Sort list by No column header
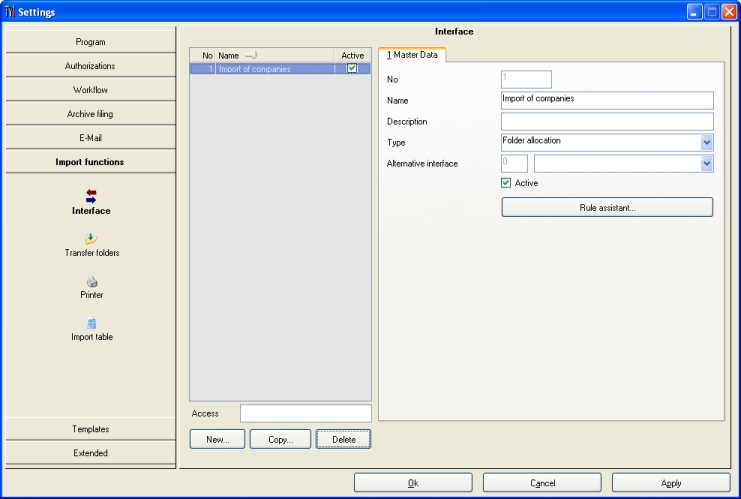The image size is (741, 499). coord(204,56)
